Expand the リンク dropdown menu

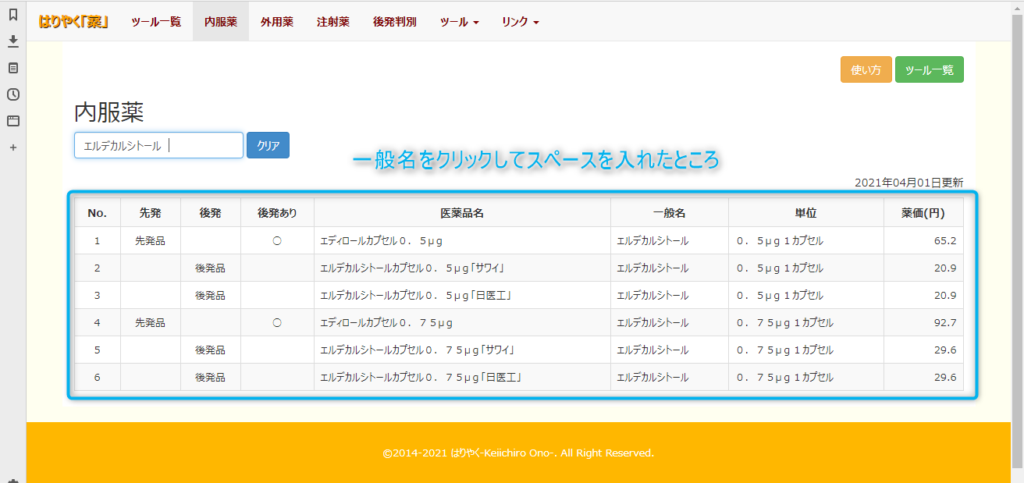coord(520,21)
